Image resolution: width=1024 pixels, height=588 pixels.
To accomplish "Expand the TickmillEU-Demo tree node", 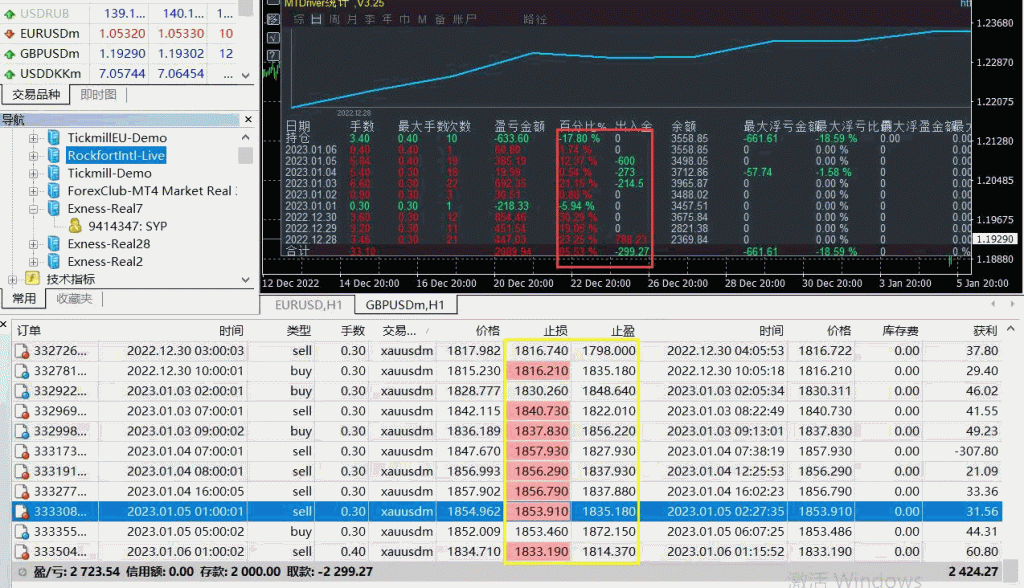I will pos(34,138).
